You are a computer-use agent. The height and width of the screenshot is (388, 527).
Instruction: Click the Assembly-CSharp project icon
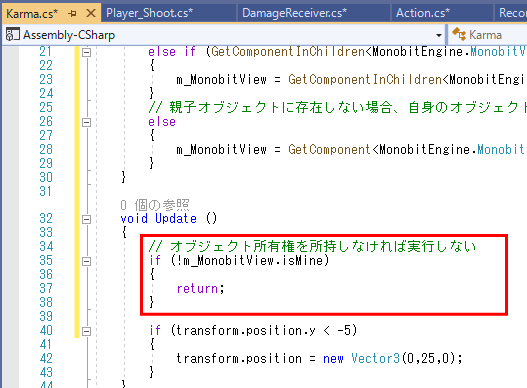tap(13, 35)
